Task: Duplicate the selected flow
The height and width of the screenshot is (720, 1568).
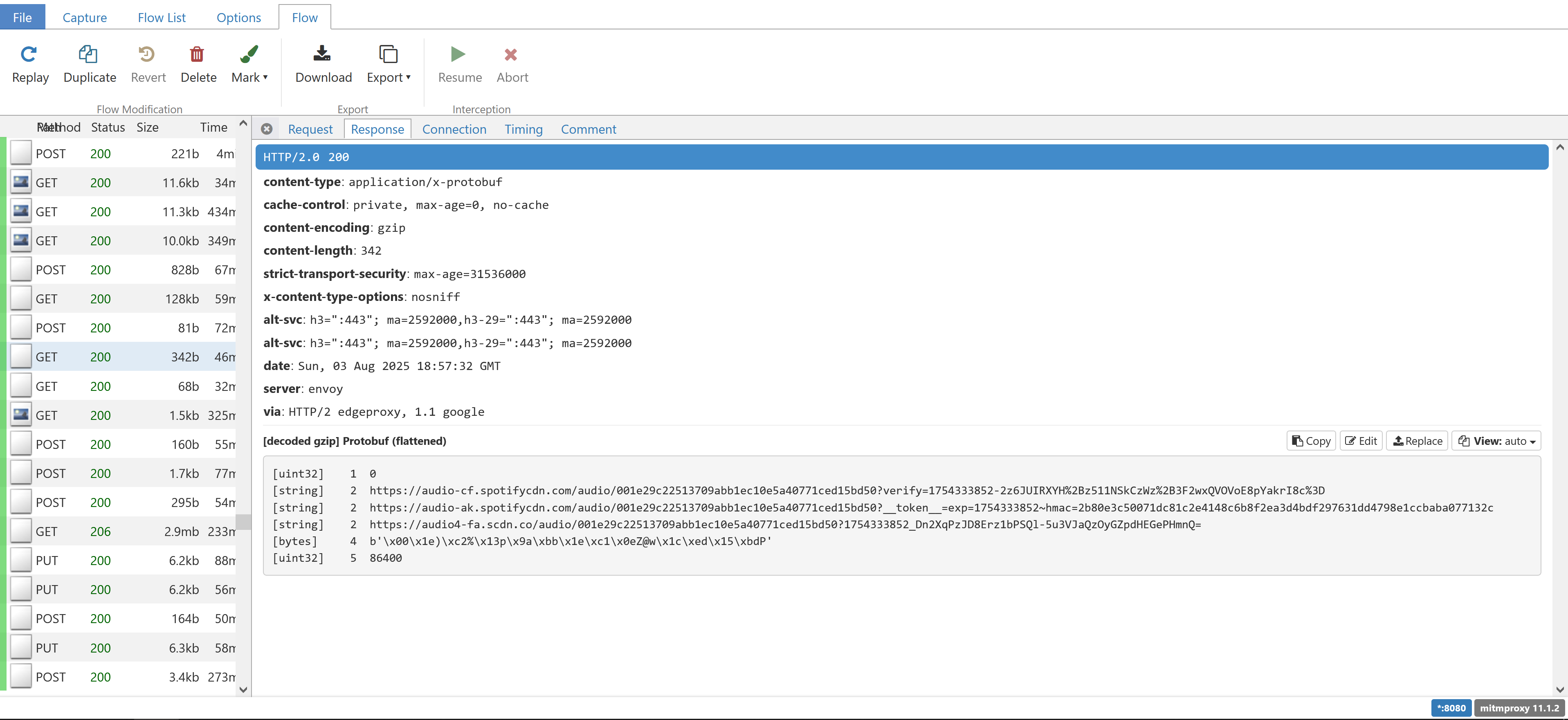Action: 89,55
